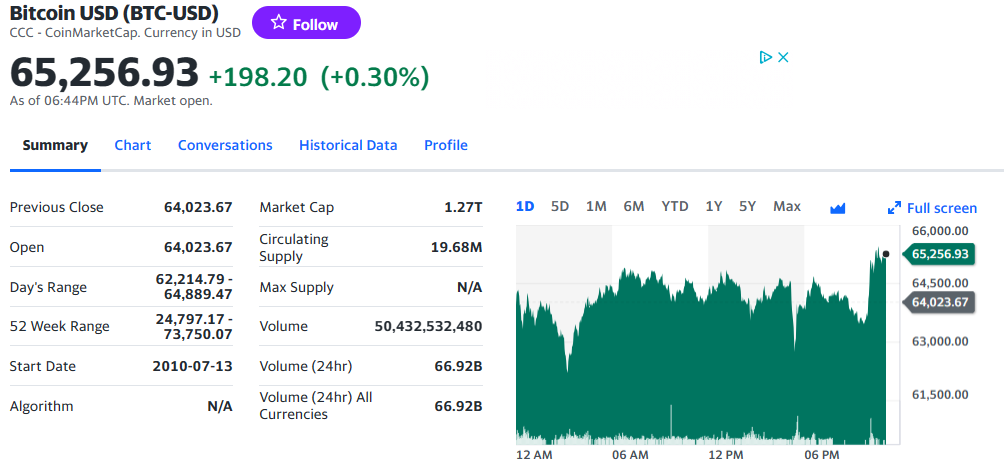
Task: Set chart range to YTD
Action: [x=675, y=206]
